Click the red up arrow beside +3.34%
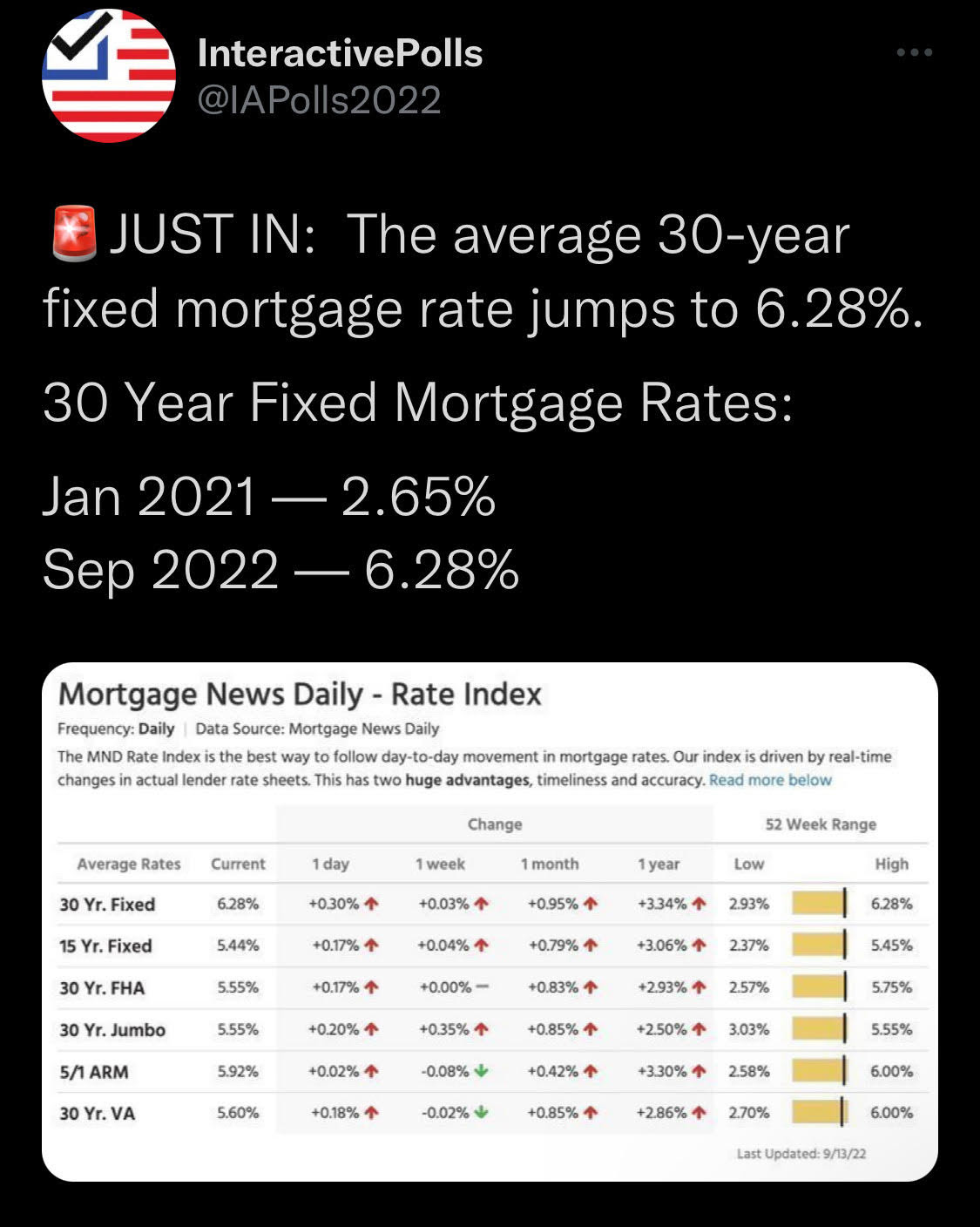The height and width of the screenshot is (1227, 980). [699, 904]
